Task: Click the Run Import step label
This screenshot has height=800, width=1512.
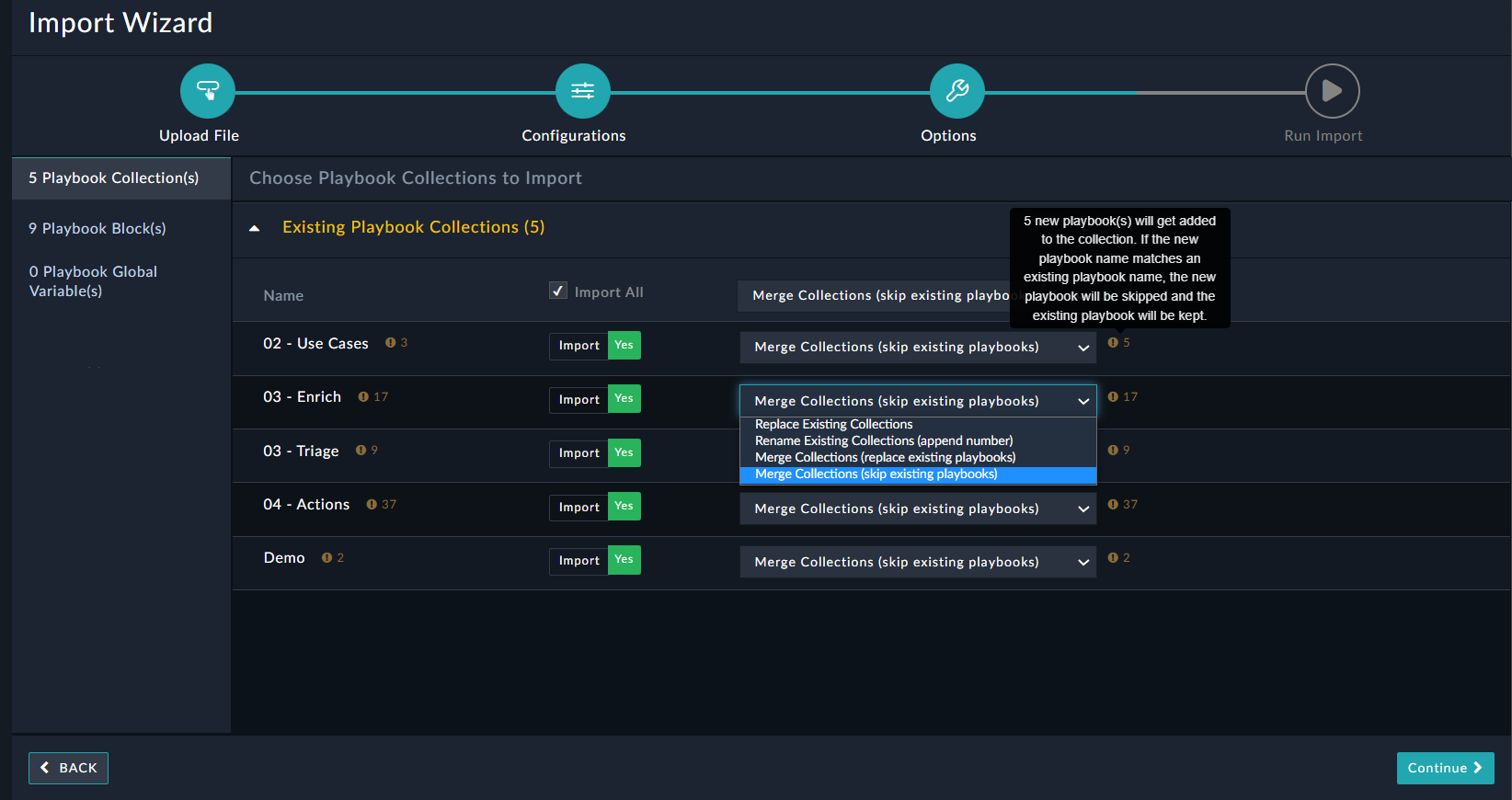Action: [1323, 136]
